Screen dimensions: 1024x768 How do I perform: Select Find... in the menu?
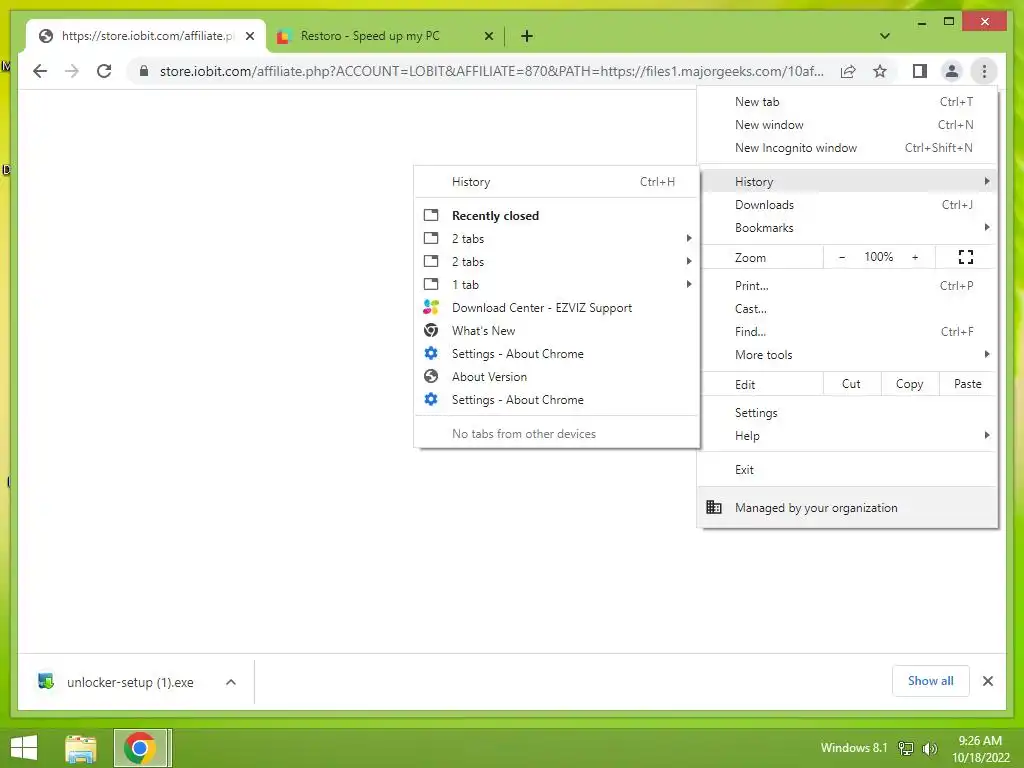[x=848, y=331]
